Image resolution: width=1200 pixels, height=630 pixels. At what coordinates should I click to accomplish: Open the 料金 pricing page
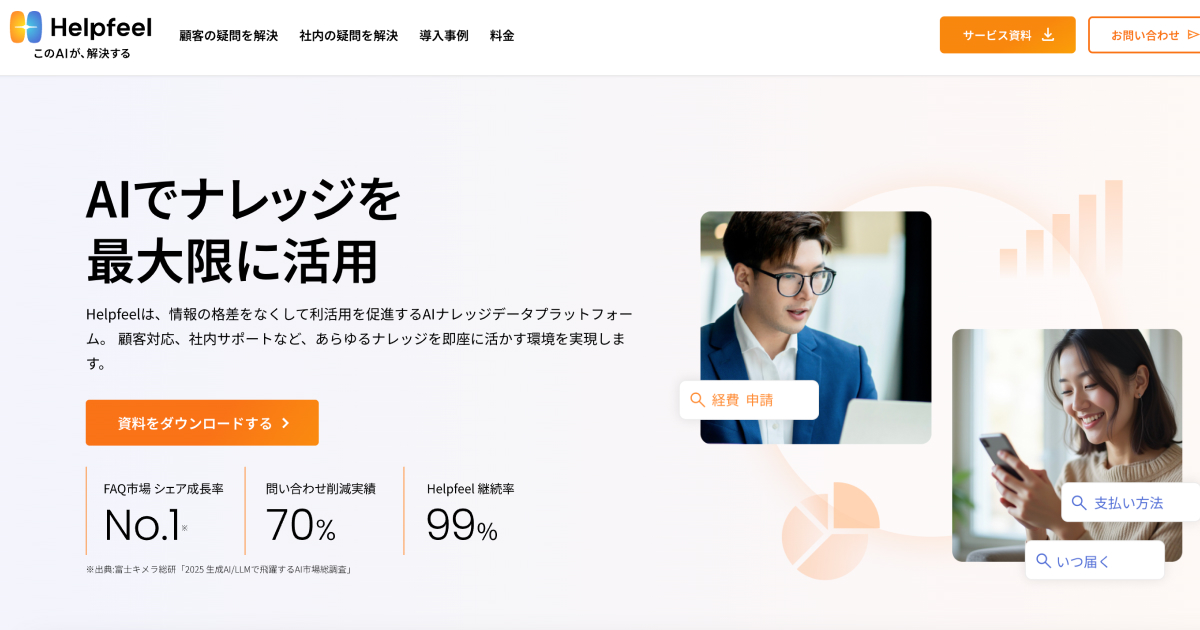(502, 35)
